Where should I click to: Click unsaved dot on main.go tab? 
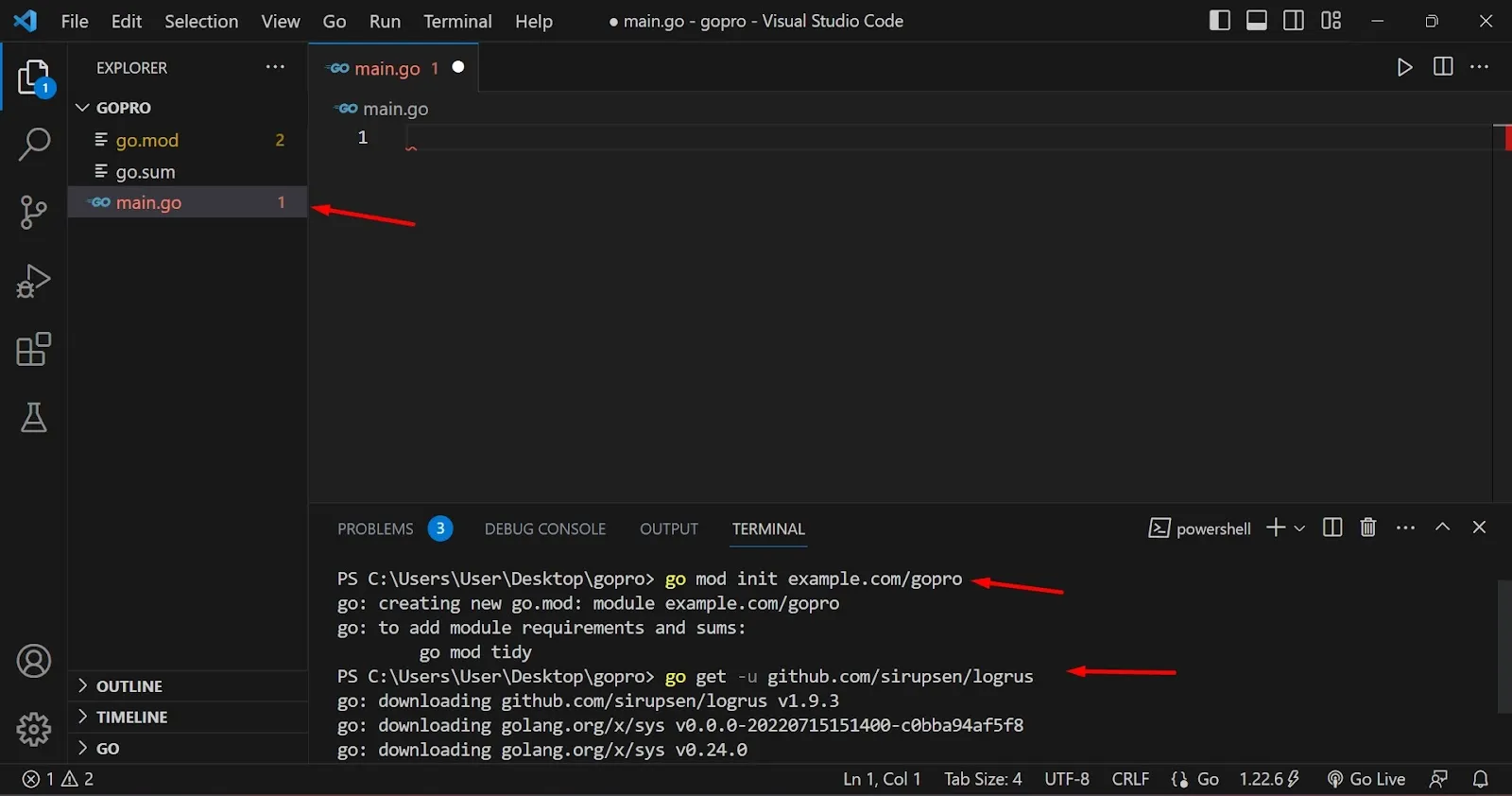pos(458,67)
